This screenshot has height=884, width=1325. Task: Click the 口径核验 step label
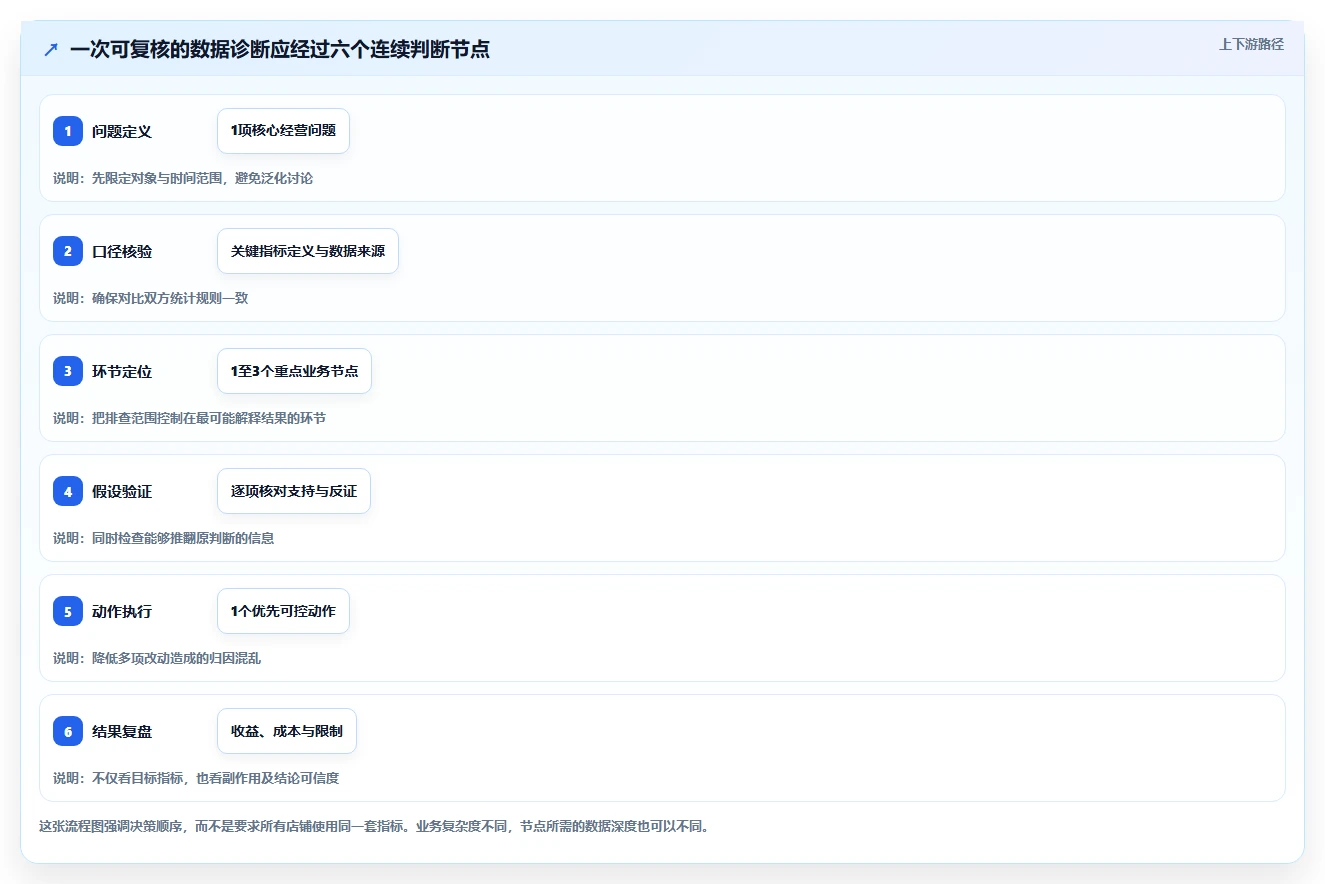tap(122, 251)
